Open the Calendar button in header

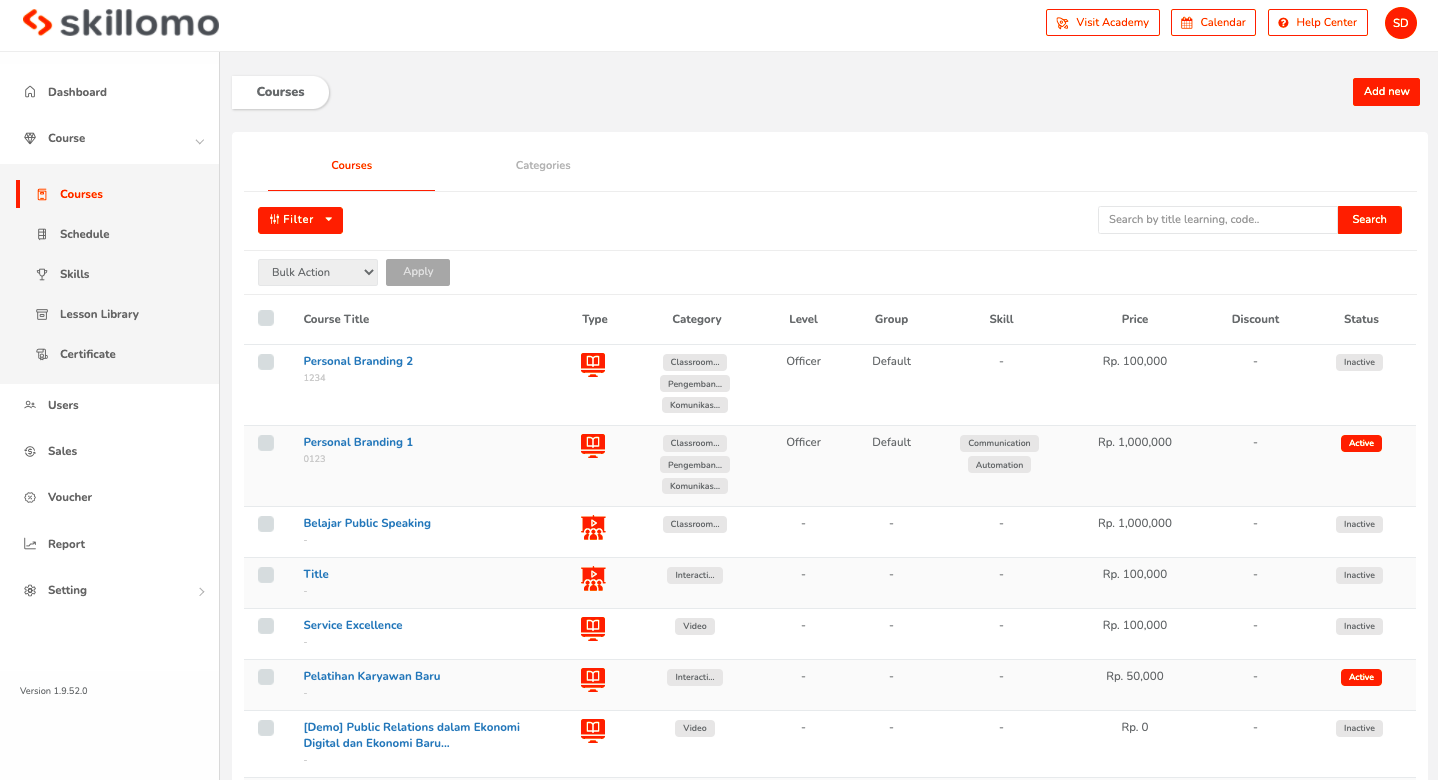[1213, 22]
